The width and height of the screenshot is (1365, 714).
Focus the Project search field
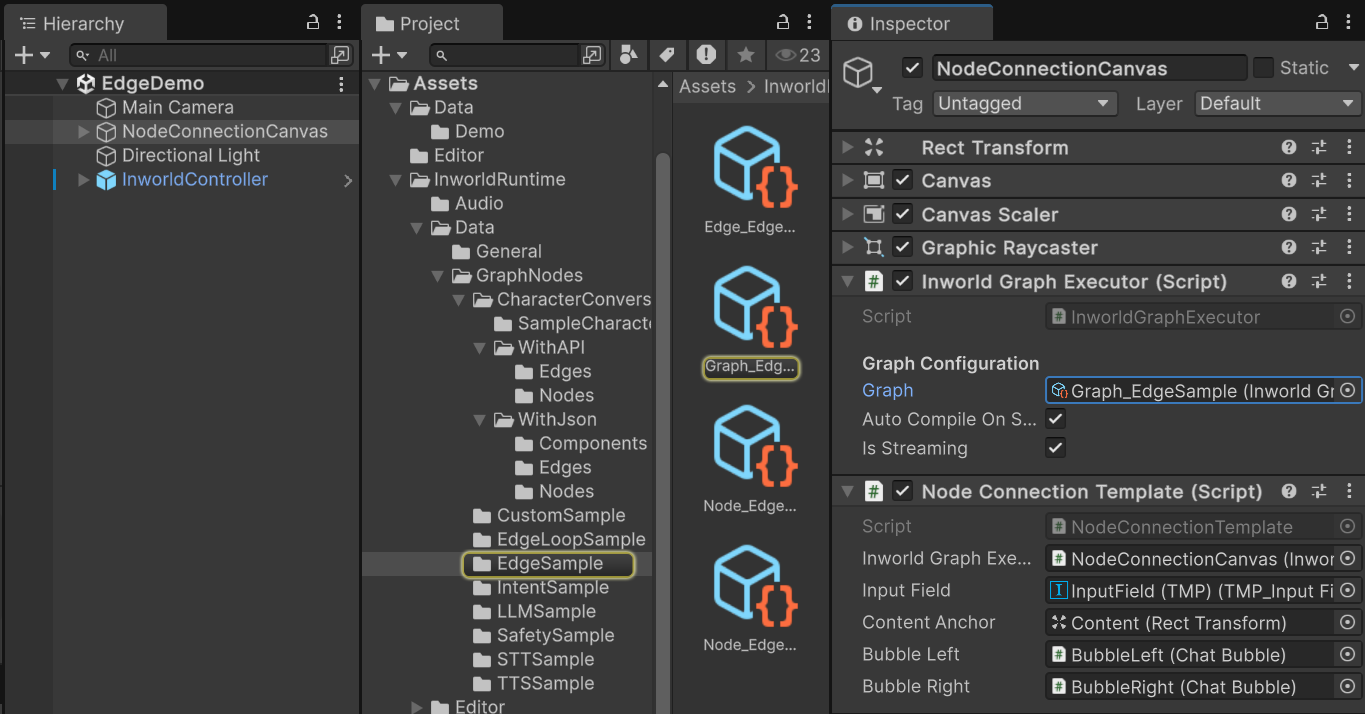coord(505,55)
